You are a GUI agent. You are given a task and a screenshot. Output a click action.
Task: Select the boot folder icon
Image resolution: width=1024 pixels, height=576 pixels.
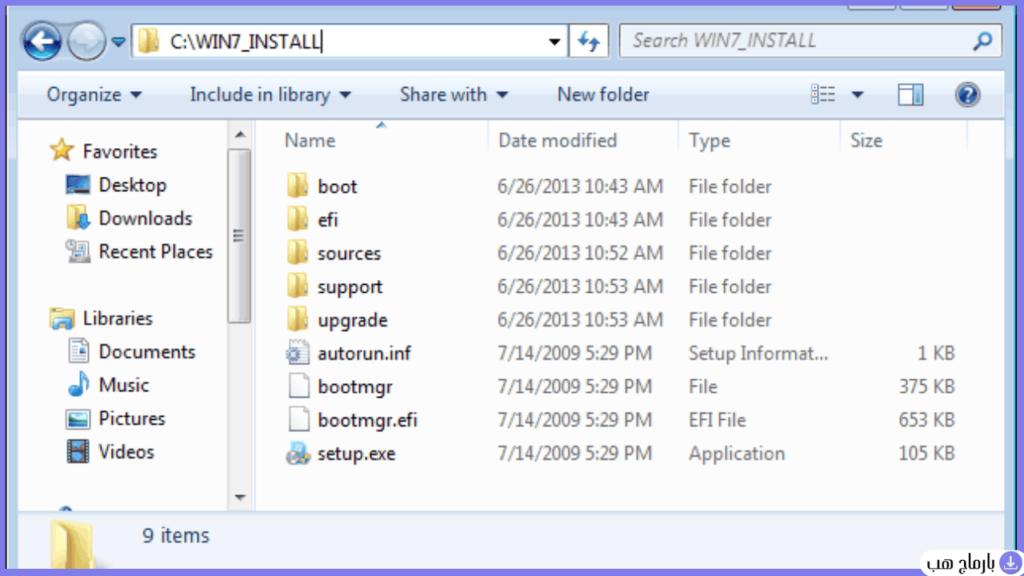(298, 186)
